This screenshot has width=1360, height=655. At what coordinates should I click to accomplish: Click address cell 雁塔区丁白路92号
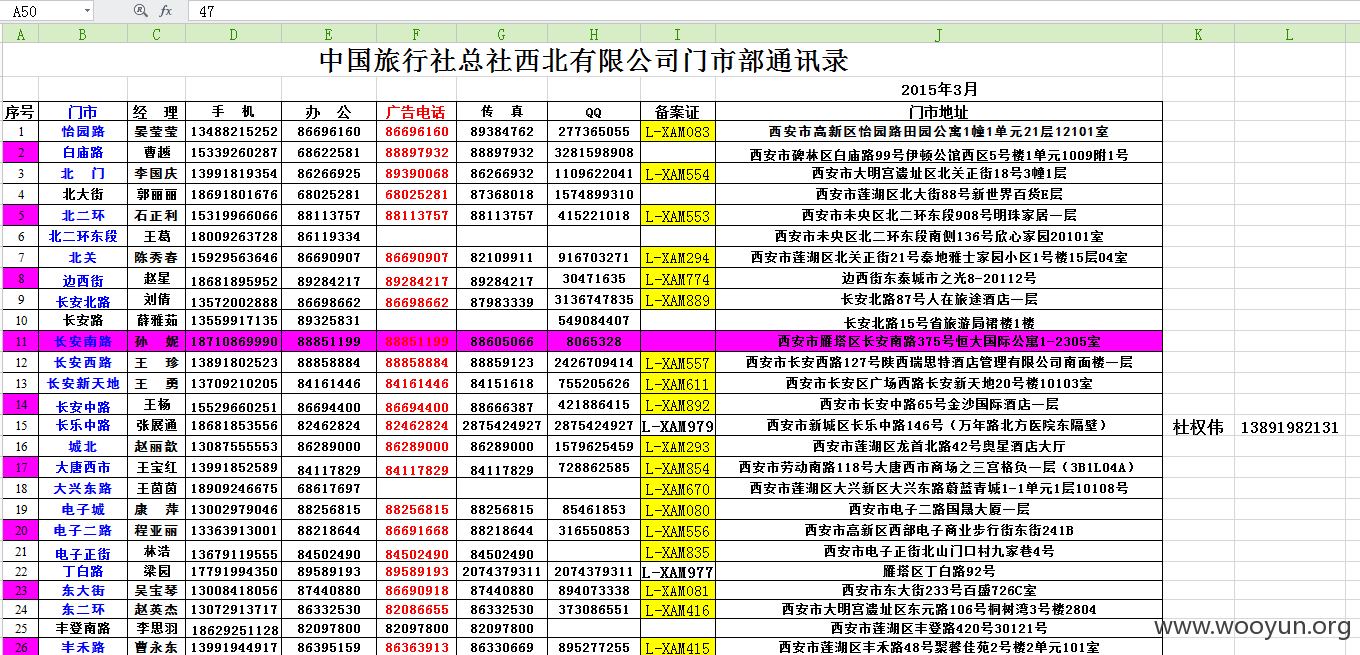(x=939, y=571)
